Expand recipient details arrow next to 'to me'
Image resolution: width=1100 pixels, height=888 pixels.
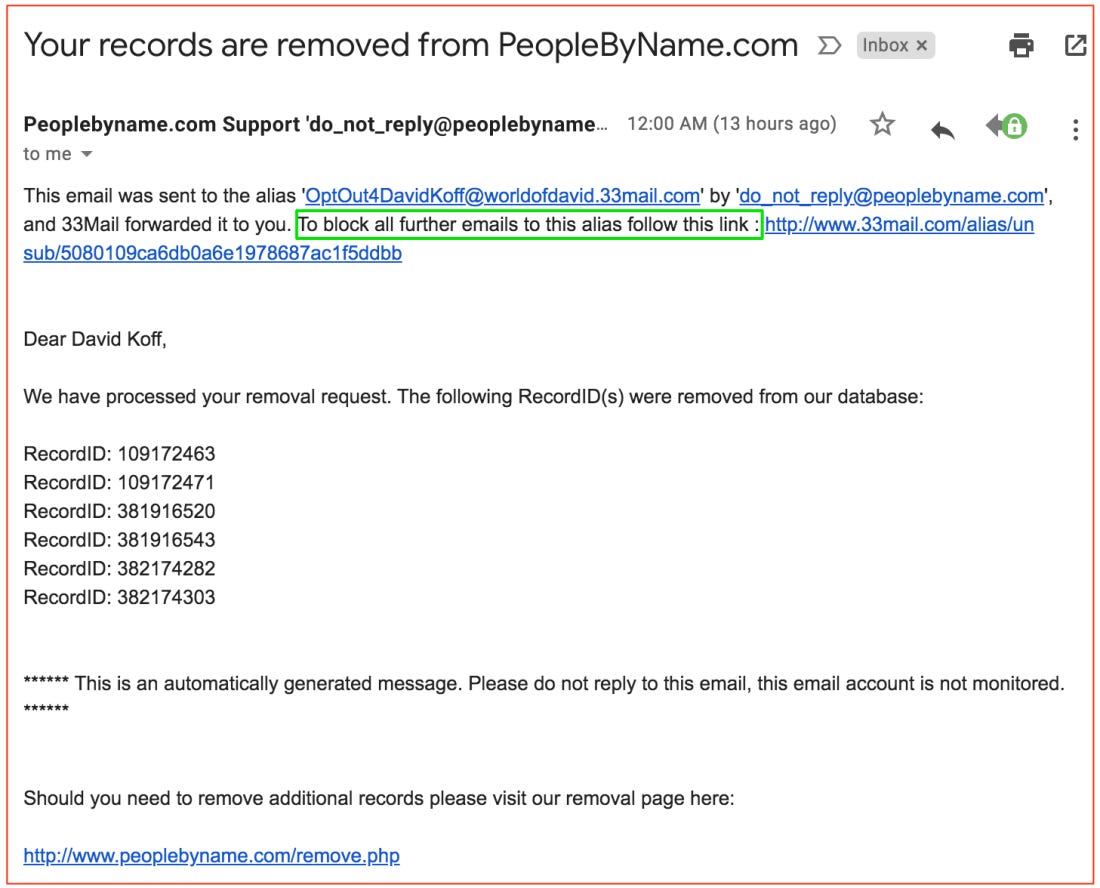point(86,154)
